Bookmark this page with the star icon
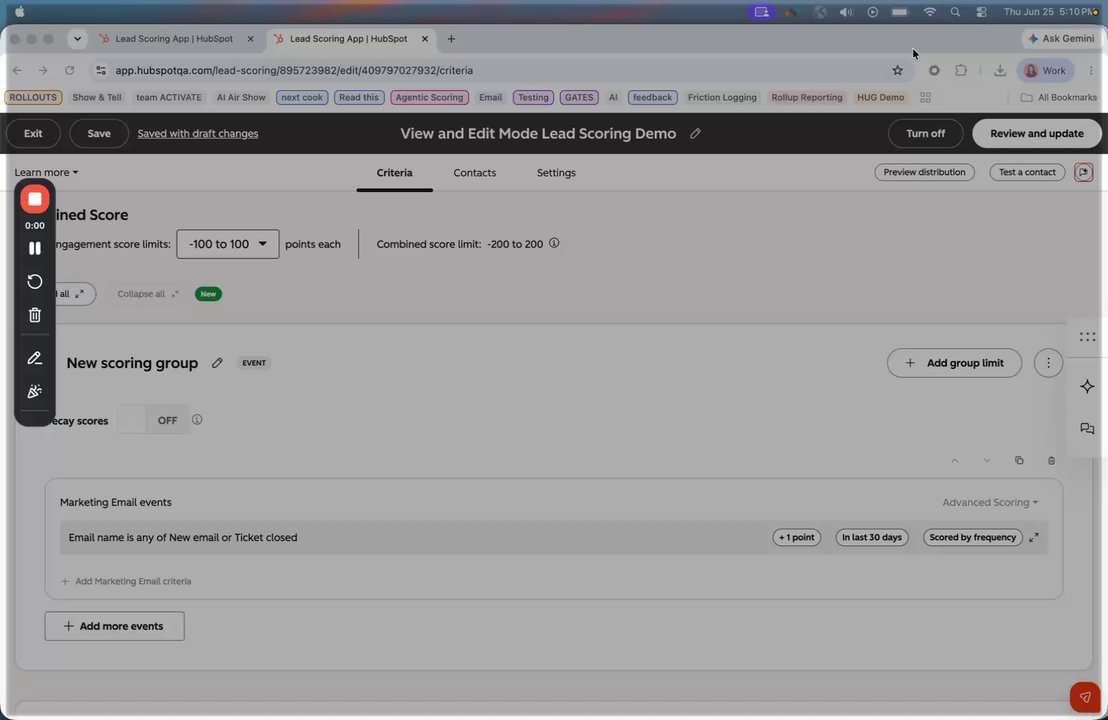Image resolution: width=1108 pixels, height=720 pixels. click(897, 71)
